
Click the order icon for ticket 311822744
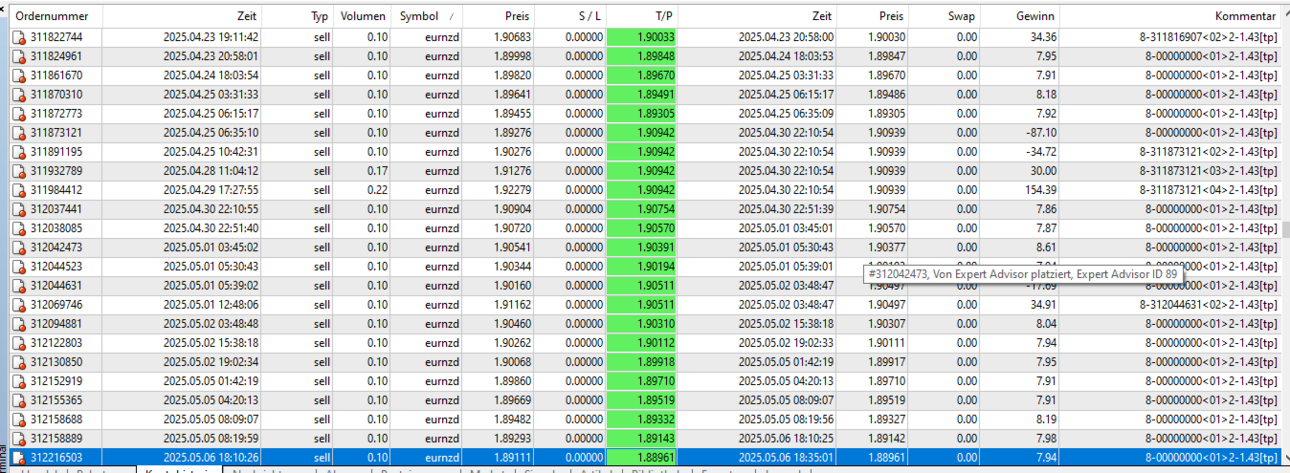point(18,37)
